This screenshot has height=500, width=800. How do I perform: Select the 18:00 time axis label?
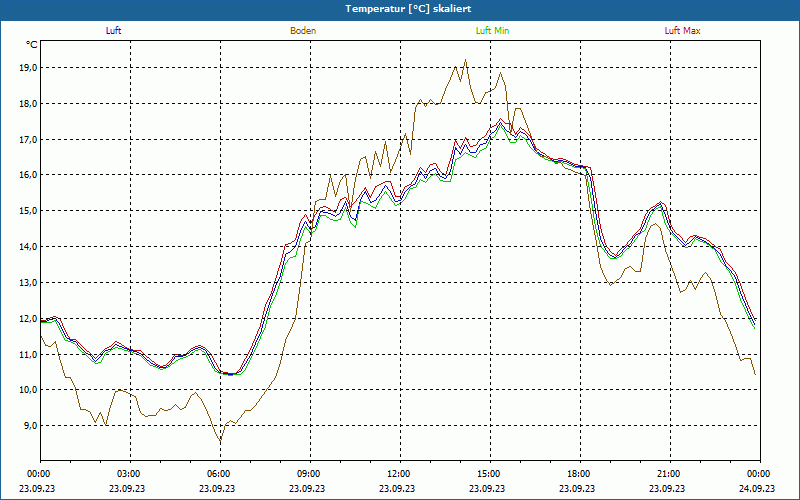[579, 473]
